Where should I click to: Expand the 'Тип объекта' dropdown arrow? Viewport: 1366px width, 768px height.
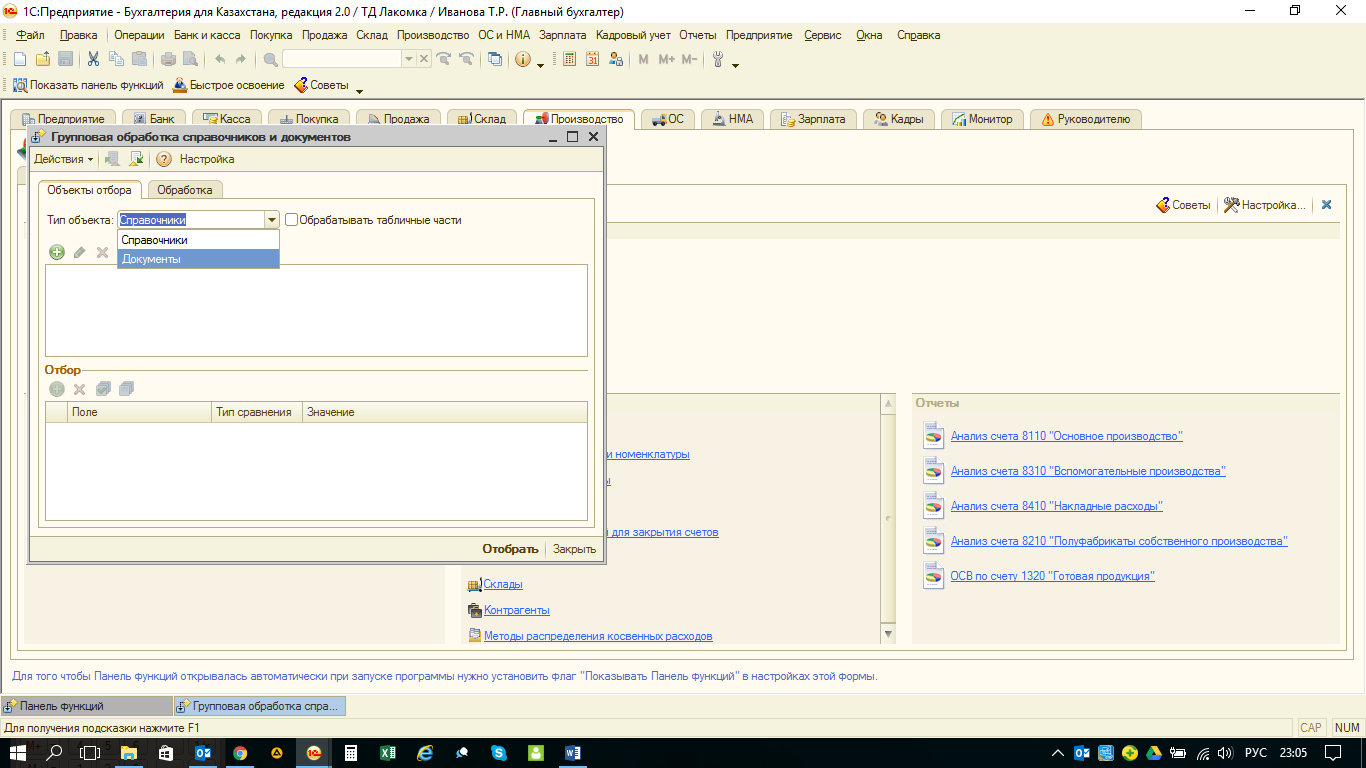pos(271,220)
